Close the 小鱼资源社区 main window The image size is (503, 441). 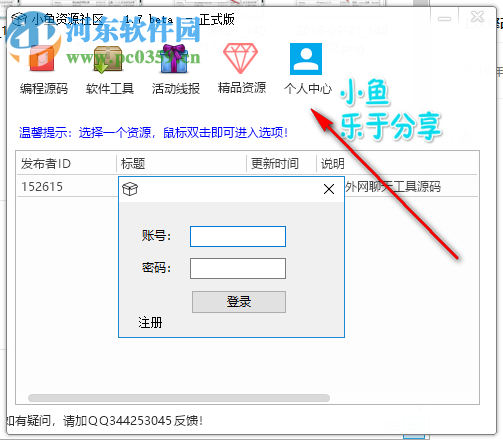(x=477, y=17)
